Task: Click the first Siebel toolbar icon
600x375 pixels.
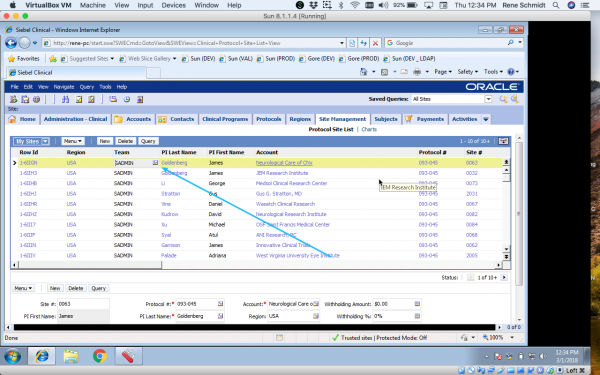Action: pyautogui.click(x=14, y=99)
